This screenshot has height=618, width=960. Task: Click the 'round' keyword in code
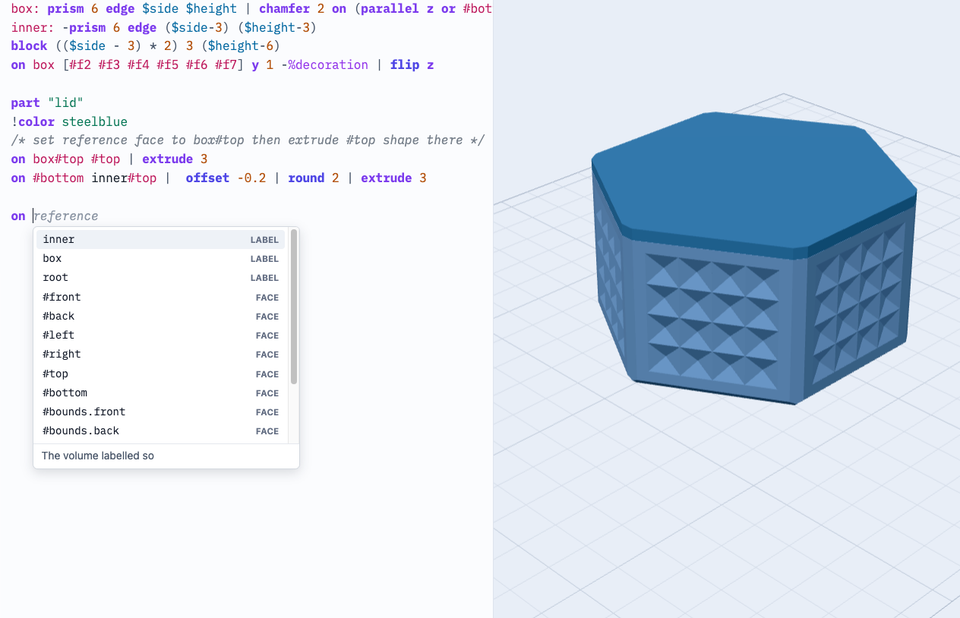(306, 178)
